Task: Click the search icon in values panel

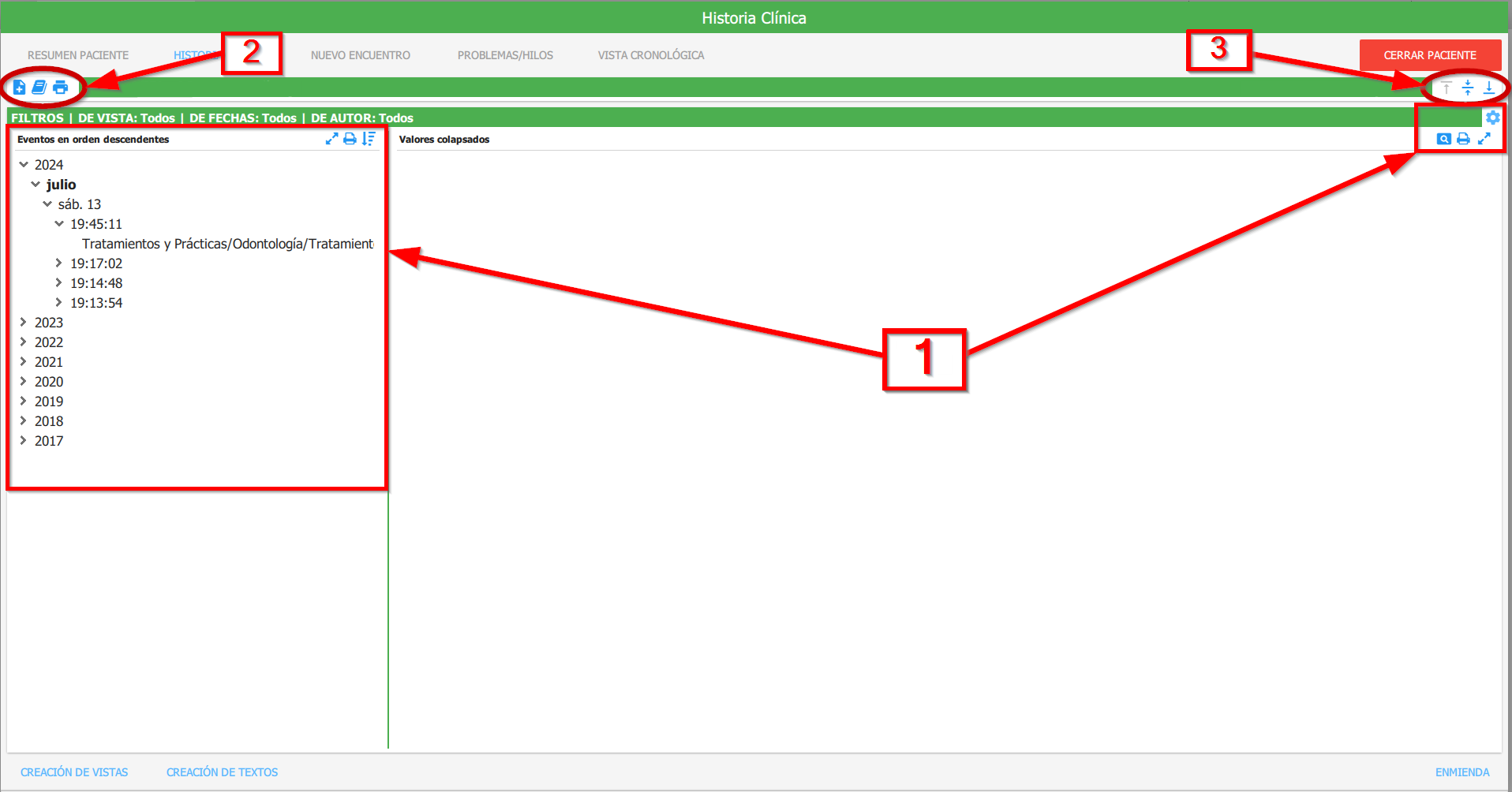Action: pos(1443,139)
